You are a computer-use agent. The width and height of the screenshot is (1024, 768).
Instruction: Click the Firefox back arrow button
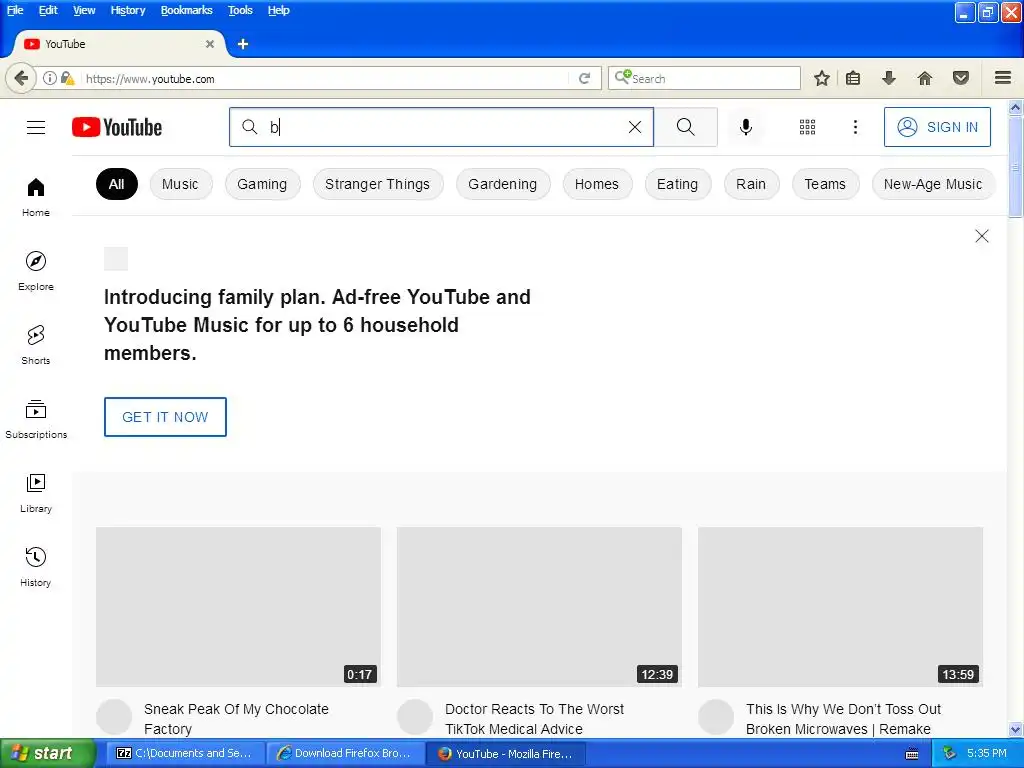21,78
